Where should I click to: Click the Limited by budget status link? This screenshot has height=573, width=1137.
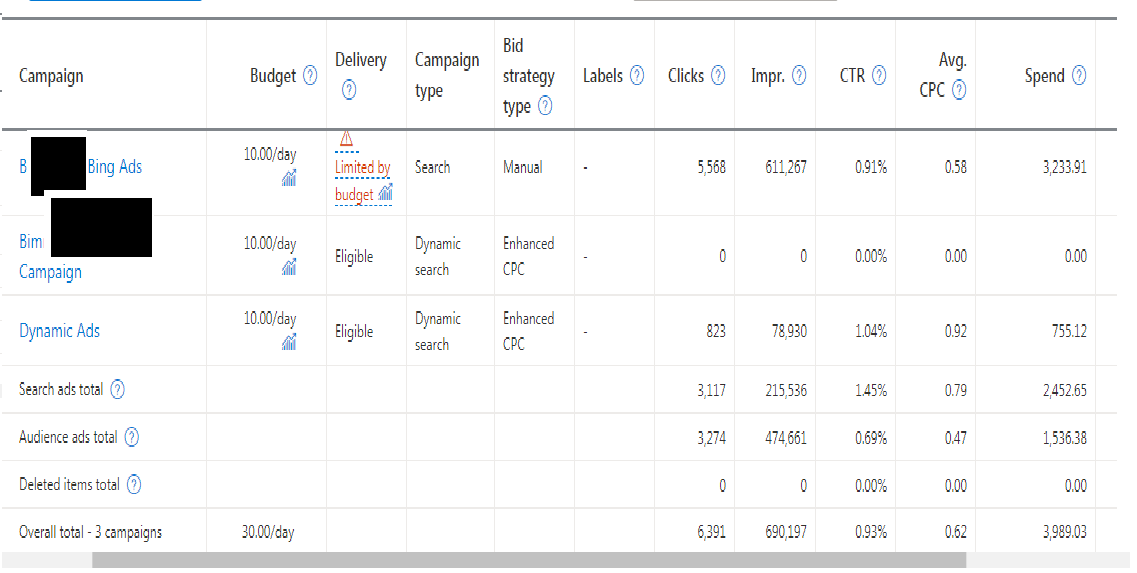tap(362, 181)
